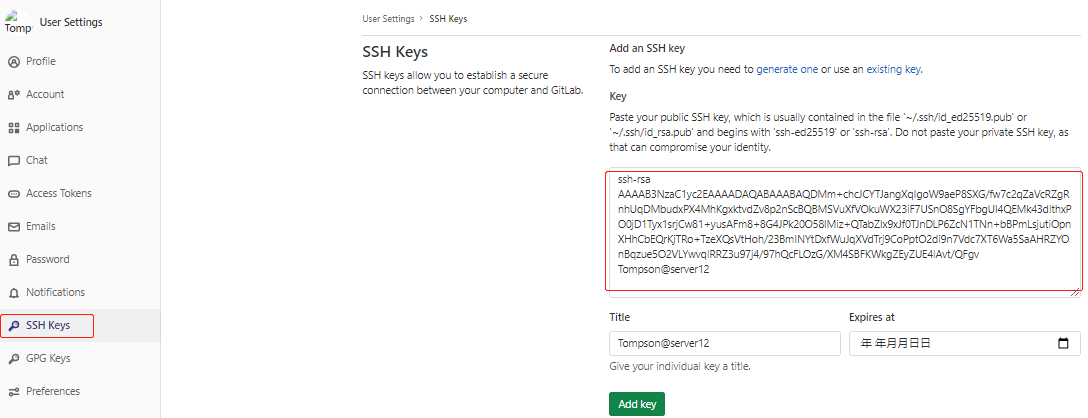Open the date picker calendar icon
The width and height of the screenshot is (1088, 418).
point(1062,343)
